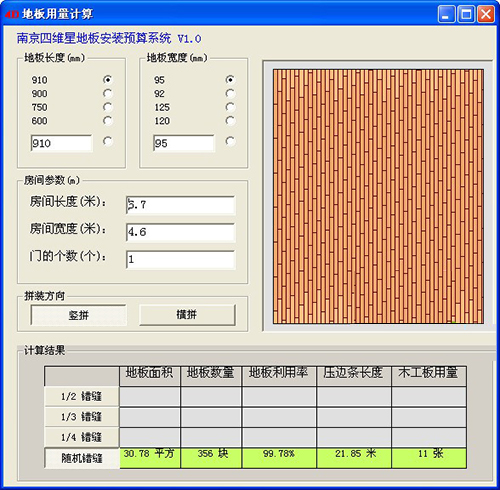500x490 pixels.
Task: Click the 地板数量 column header
Action: [x=211, y=376]
